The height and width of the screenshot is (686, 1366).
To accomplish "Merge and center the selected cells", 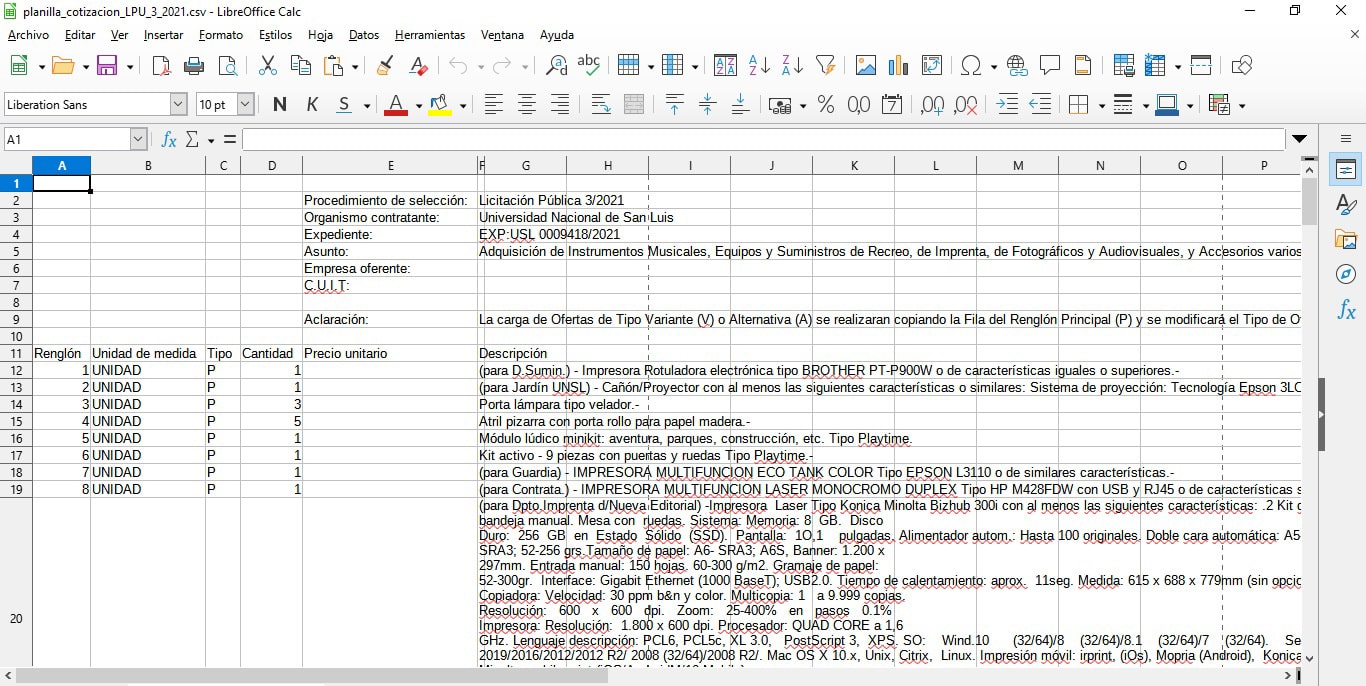I will tap(634, 105).
